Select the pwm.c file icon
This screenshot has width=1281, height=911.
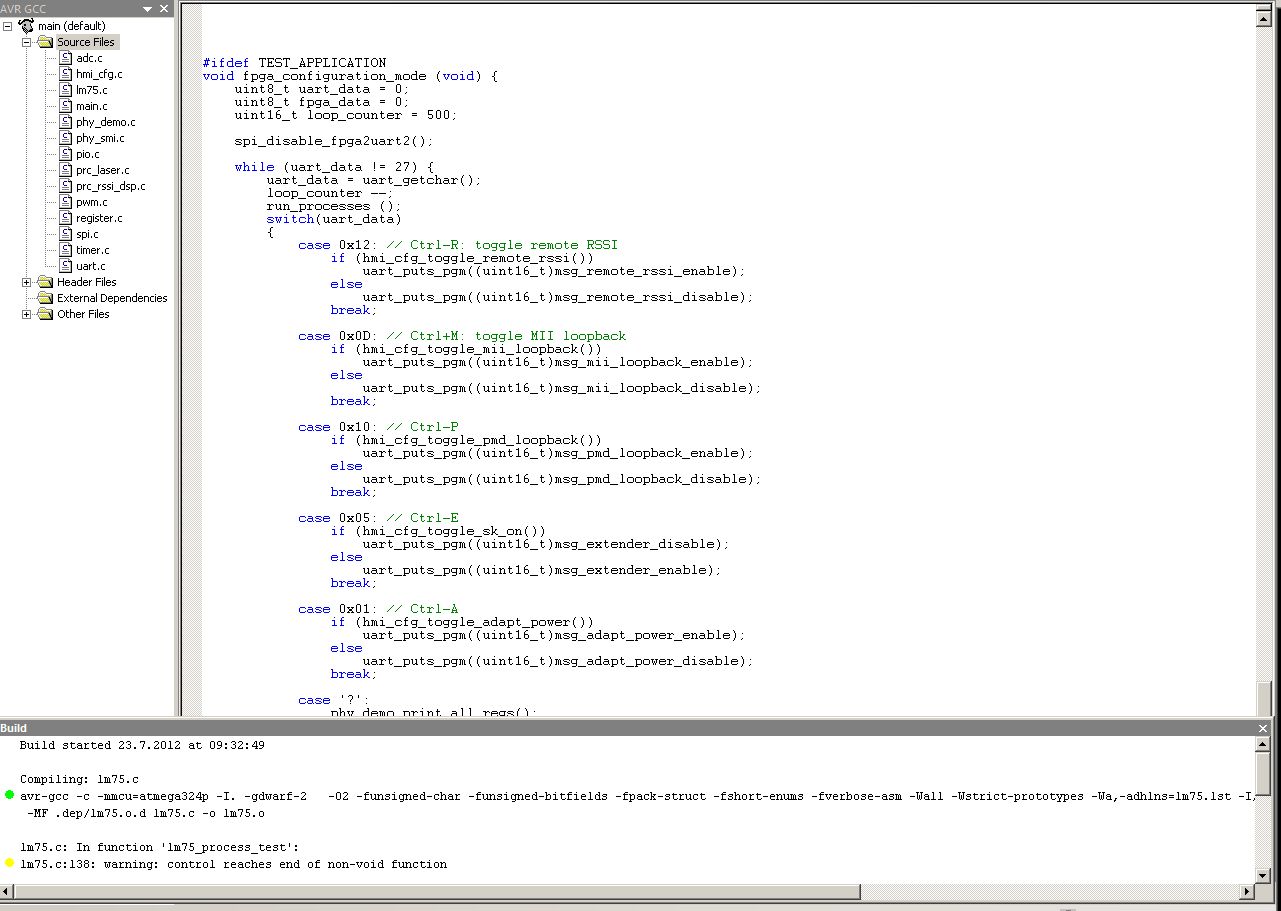66,202
